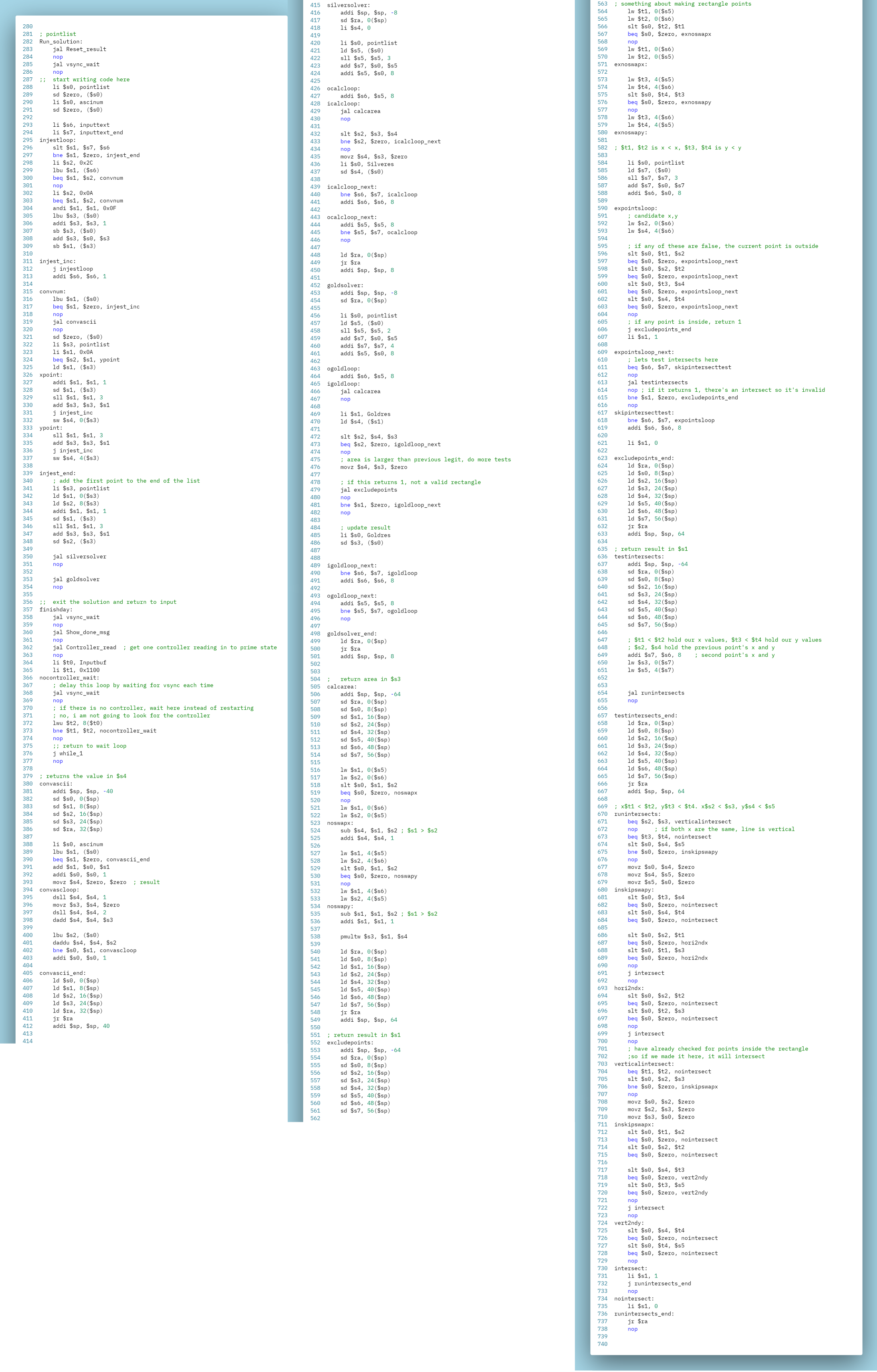Click the goldsolver: label definition
Image resolution: width=877 pixels, height=1372 pixels.
point(345,285)
